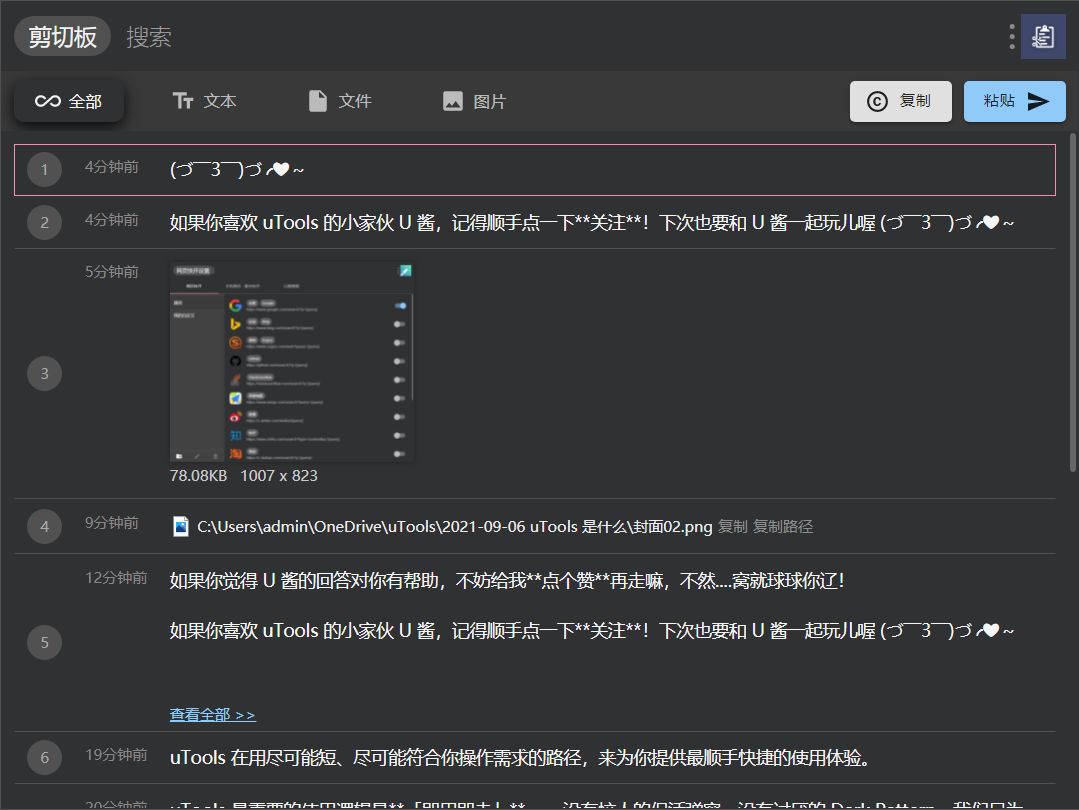Show 全部 clipboard items
The image size is (1079, 810).
69,101
